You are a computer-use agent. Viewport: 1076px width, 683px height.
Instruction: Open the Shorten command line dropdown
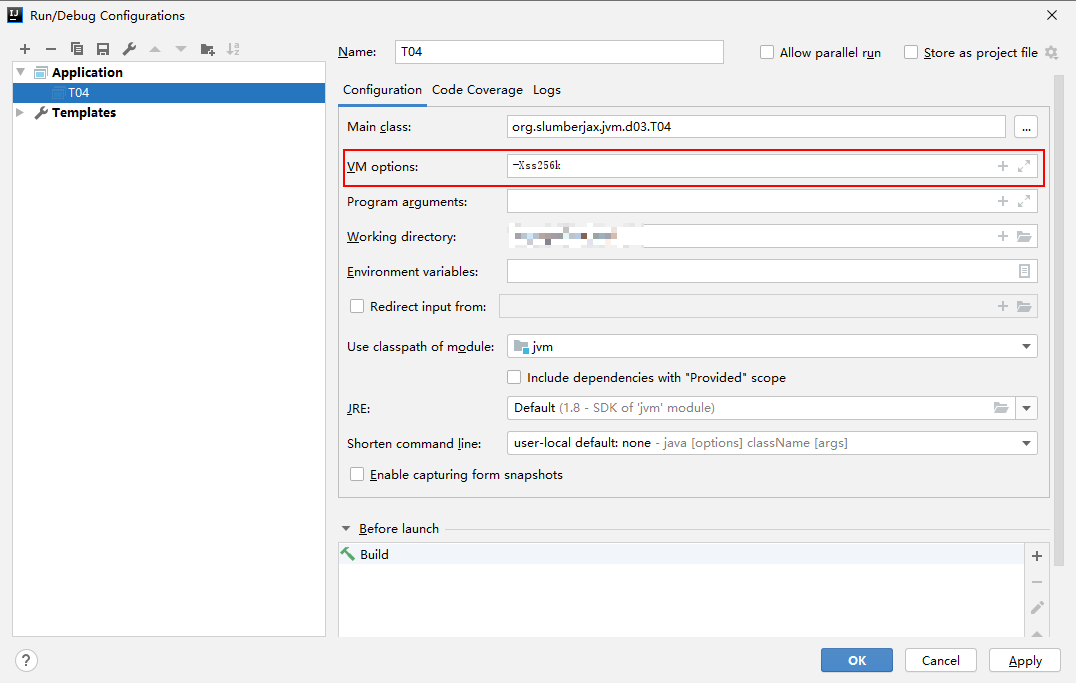tap(1026, 443)
